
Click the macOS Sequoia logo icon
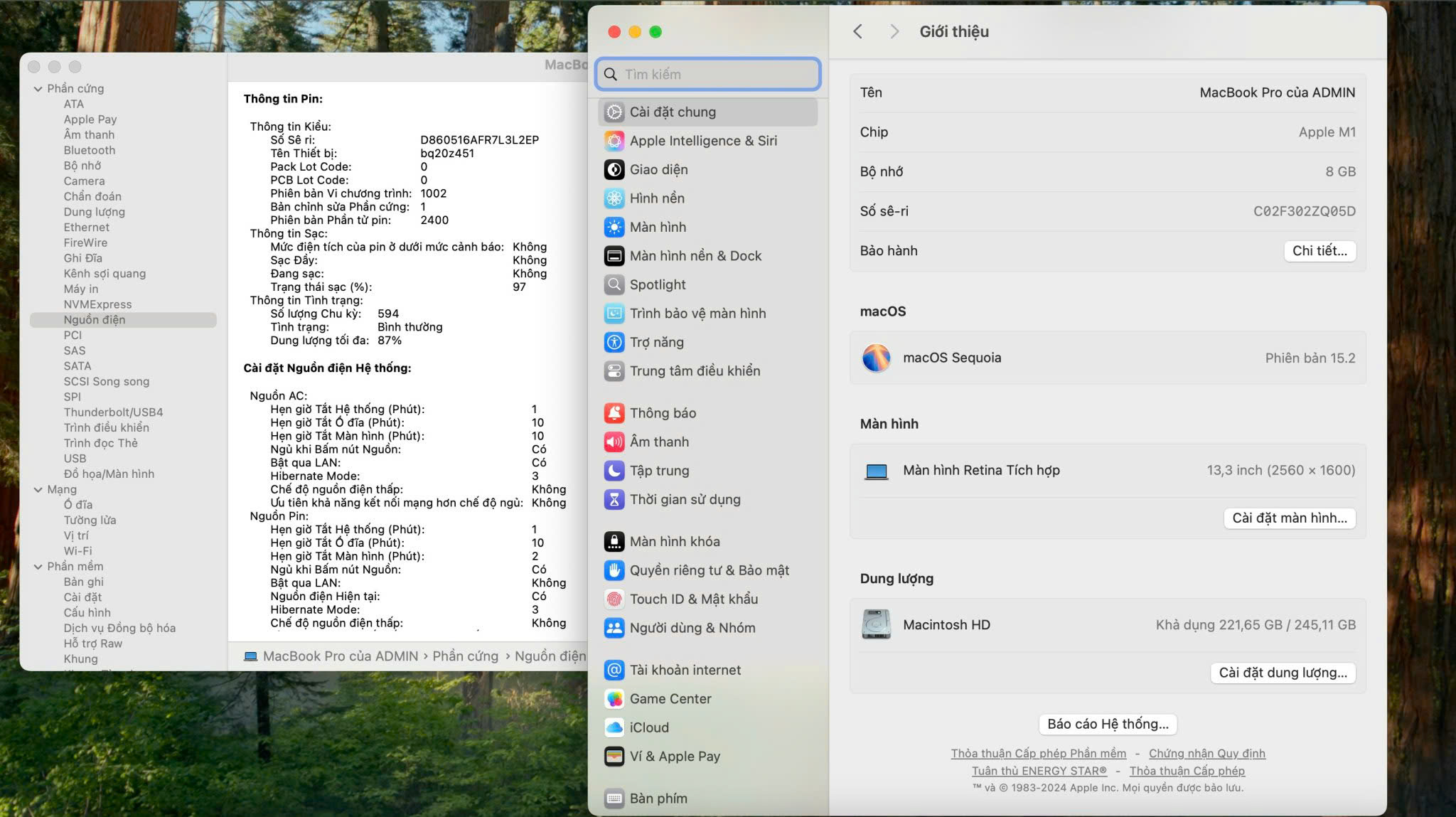(877, 358)
